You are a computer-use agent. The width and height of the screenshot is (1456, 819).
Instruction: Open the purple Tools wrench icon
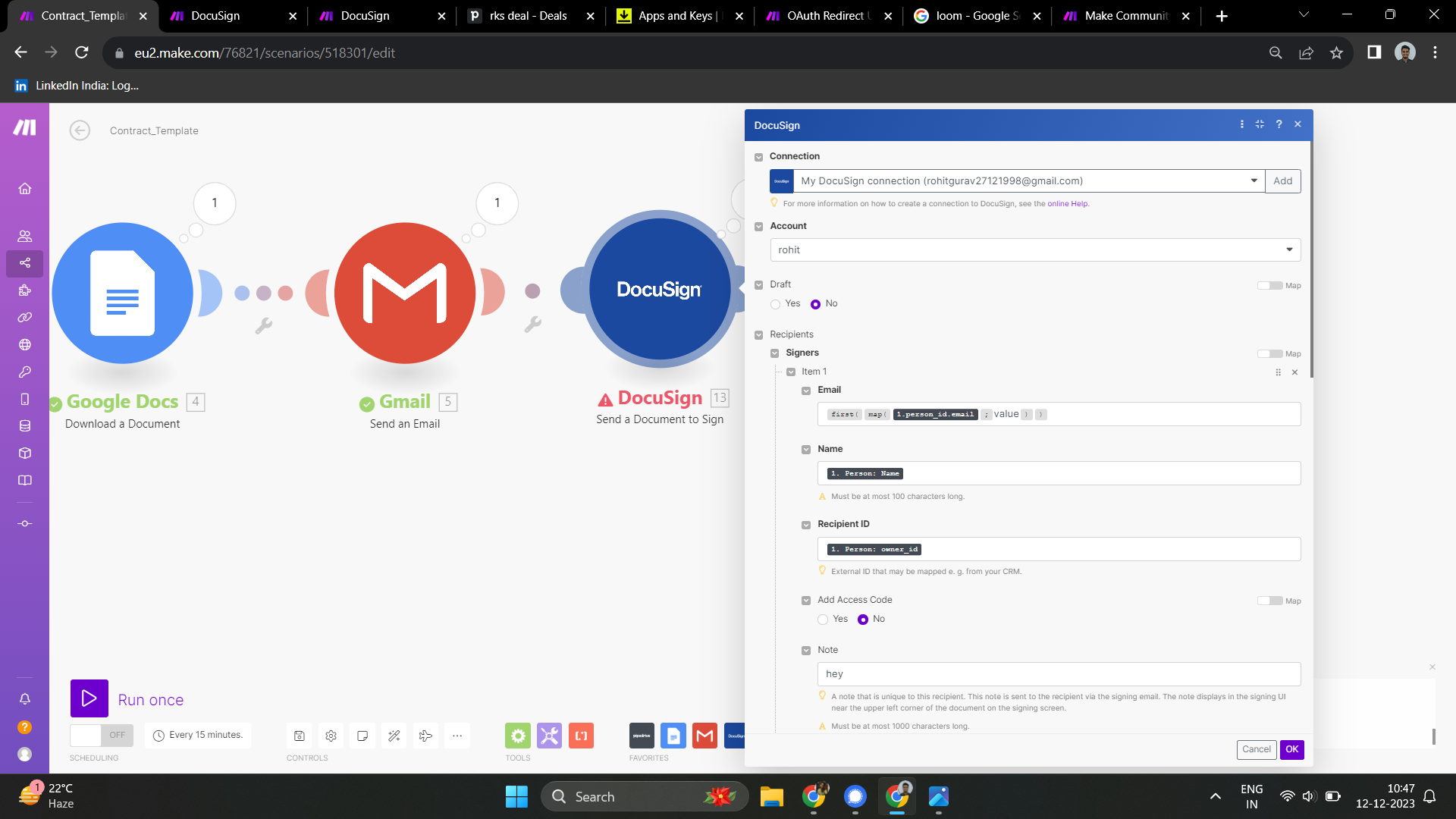click(550, 736)
